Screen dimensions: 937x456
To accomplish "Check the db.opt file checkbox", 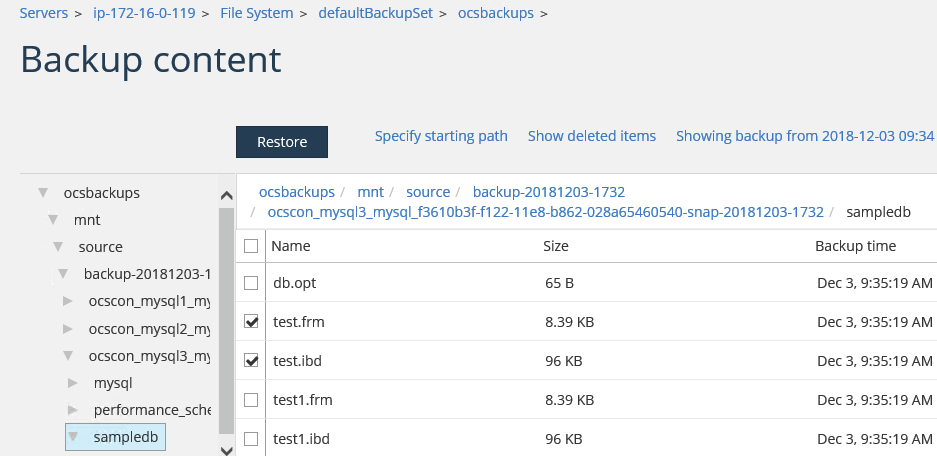I will (251, 283).
